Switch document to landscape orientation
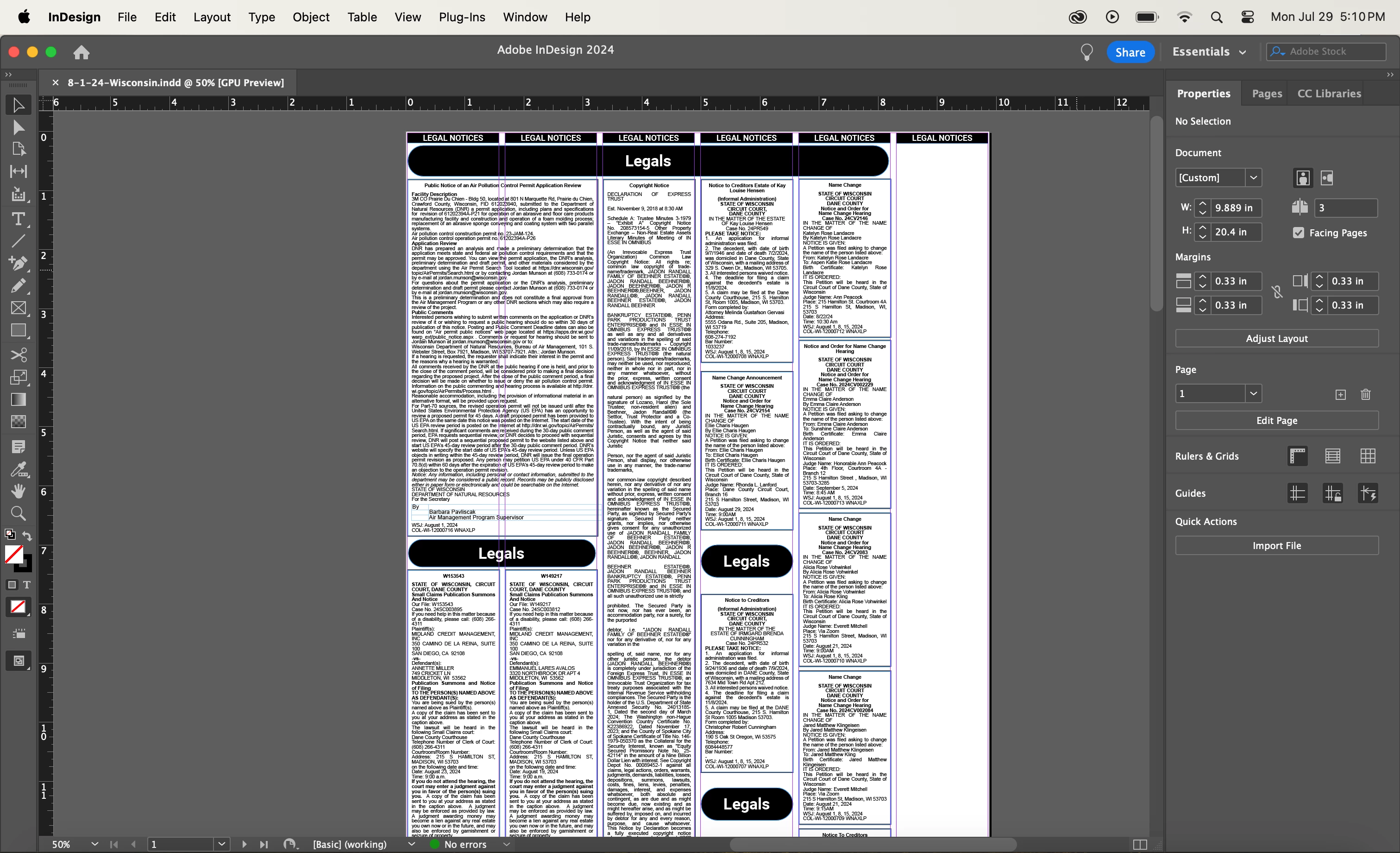Screen dimensions: 1400x853 (x=1327, y=178)
